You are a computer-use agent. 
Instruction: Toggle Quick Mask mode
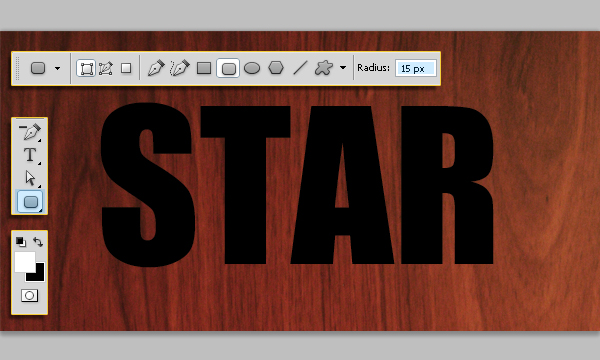[29, 295]
